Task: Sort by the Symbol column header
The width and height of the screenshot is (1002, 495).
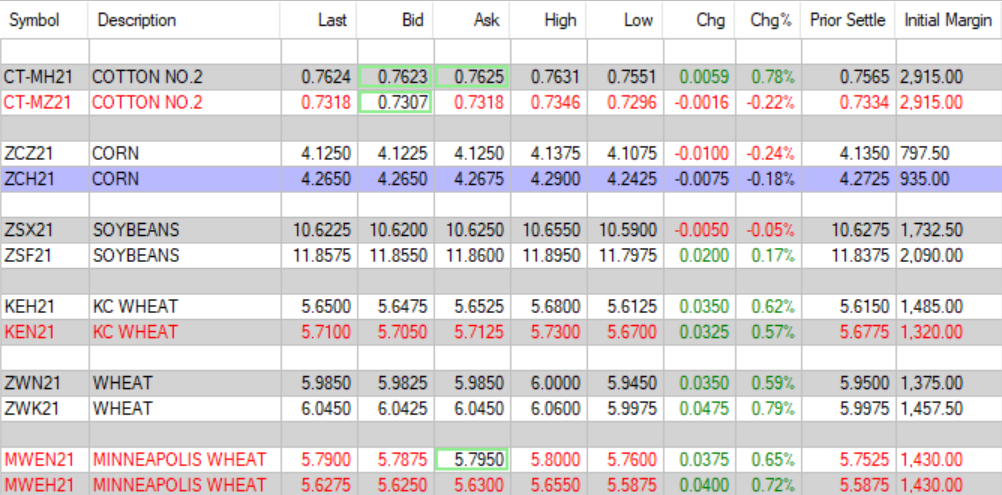Action: click(44, 20)
